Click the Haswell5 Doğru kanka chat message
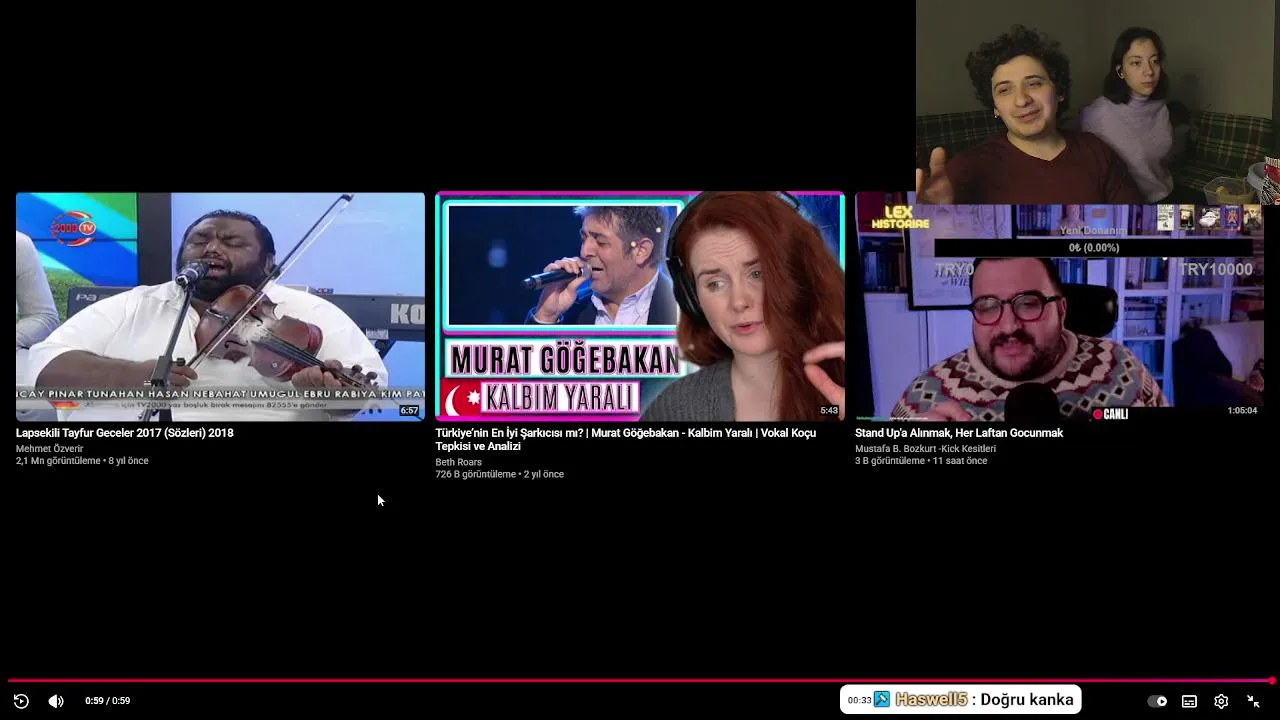The height and width of the screenshot is (720, 1280). 960,700
